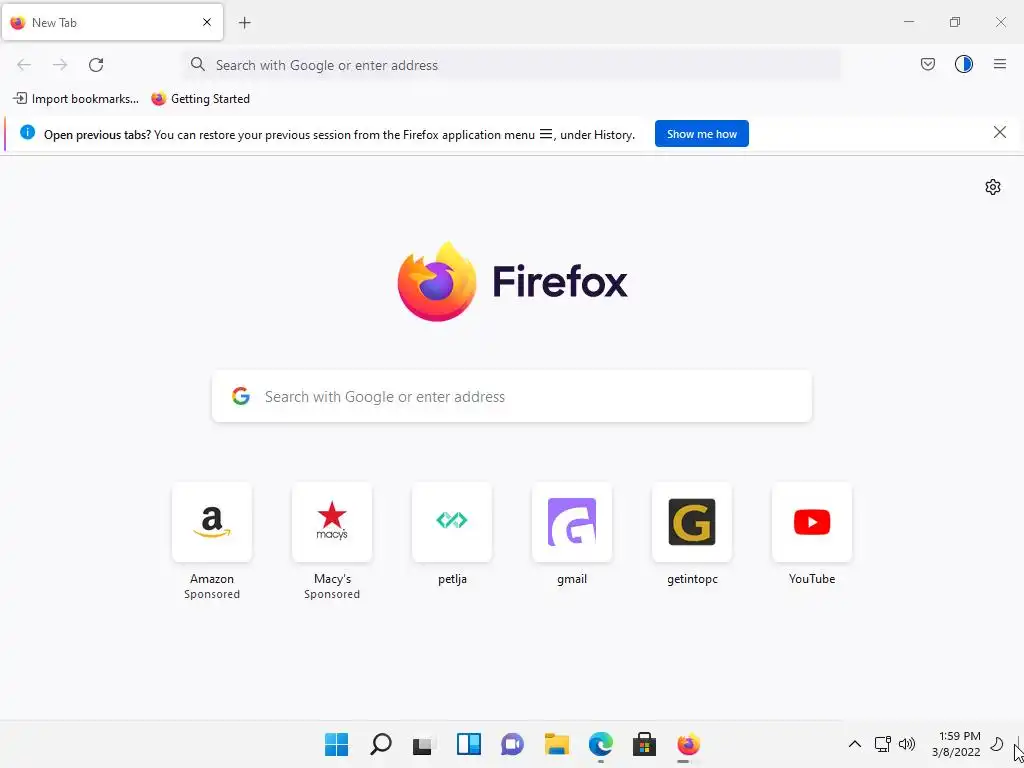Open the Widgets taskbar icon

pyautogui.click(x=469, y=744)
